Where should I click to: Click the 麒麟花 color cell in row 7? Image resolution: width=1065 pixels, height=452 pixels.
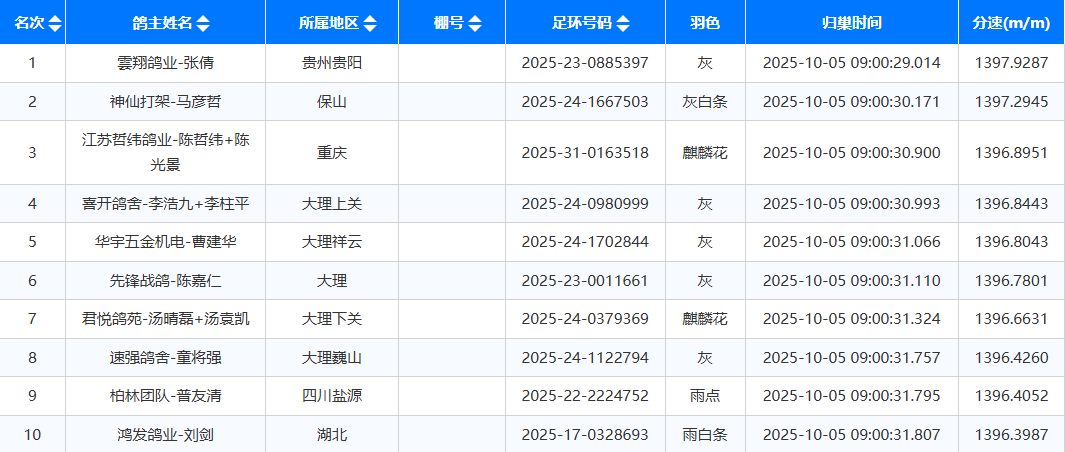click(x=705, y=319)
